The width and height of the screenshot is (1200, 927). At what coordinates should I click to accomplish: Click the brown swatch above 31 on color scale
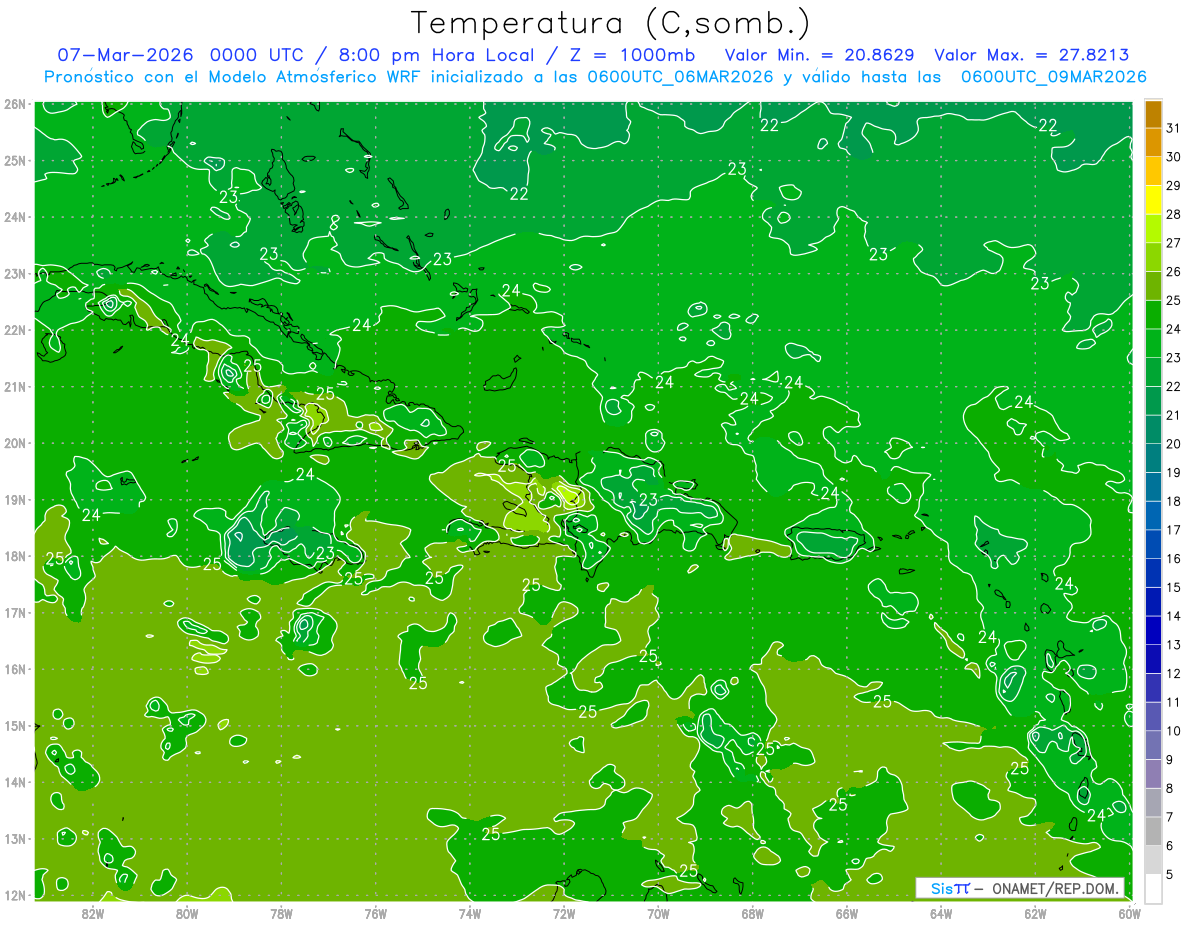coord(1153,115)
